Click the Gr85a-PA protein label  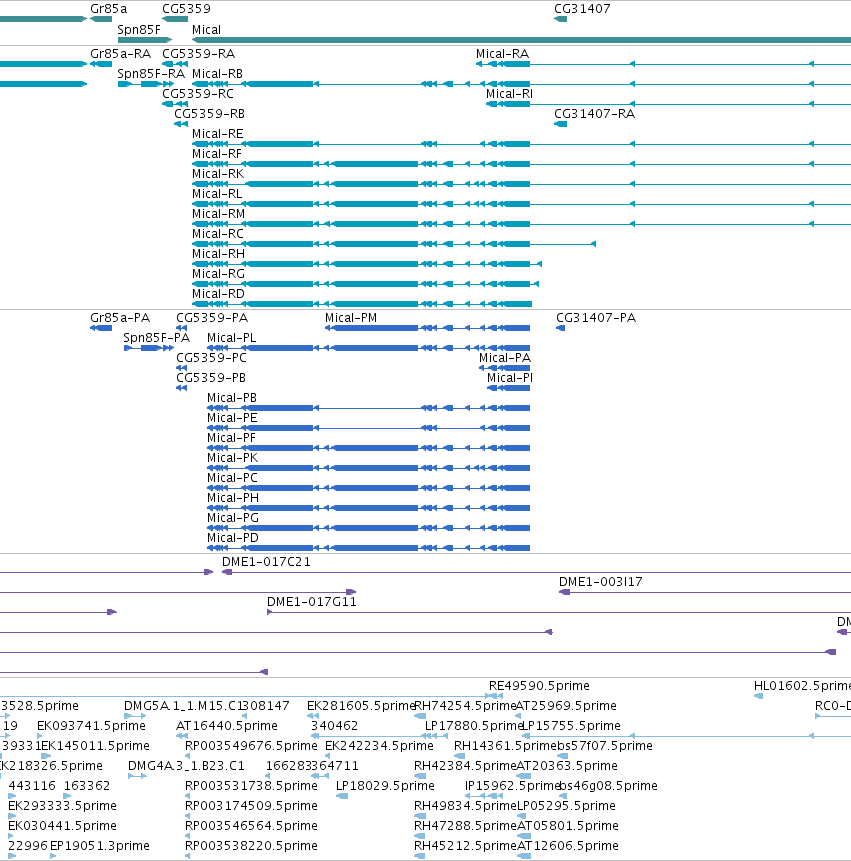tap(120, 318)
